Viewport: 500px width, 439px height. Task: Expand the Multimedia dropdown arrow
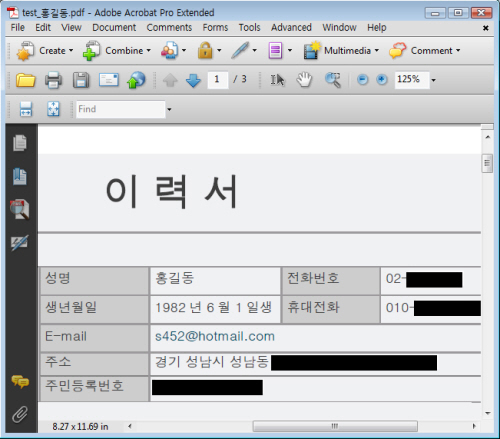377,51
